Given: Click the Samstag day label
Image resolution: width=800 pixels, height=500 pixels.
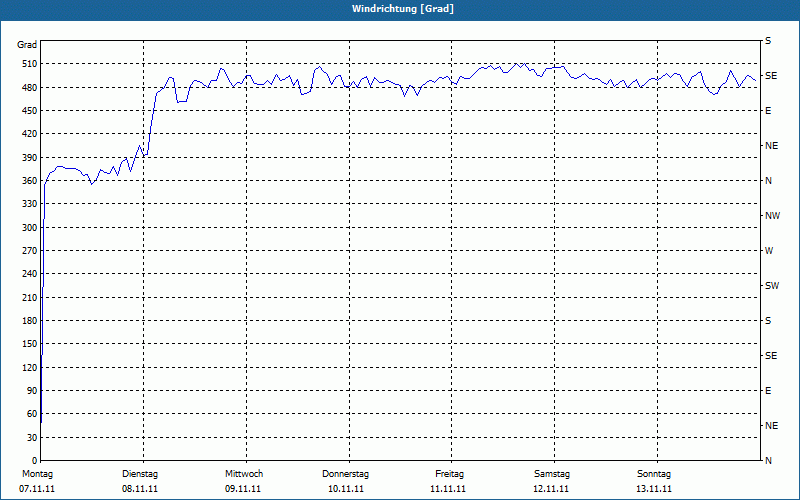Looking at the screenshot, I should [x=552, y=474].
